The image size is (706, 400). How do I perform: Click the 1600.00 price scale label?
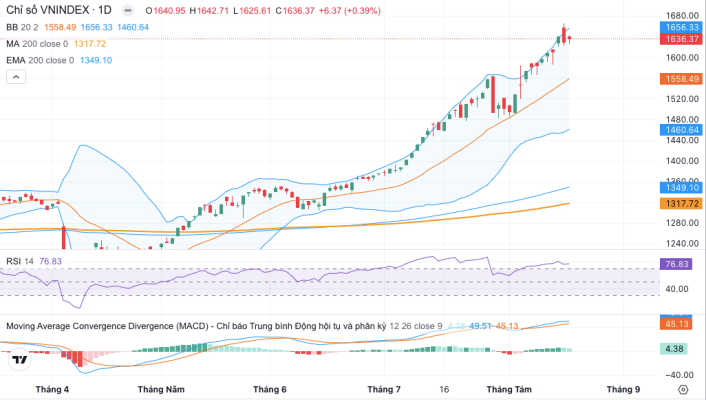682,58
